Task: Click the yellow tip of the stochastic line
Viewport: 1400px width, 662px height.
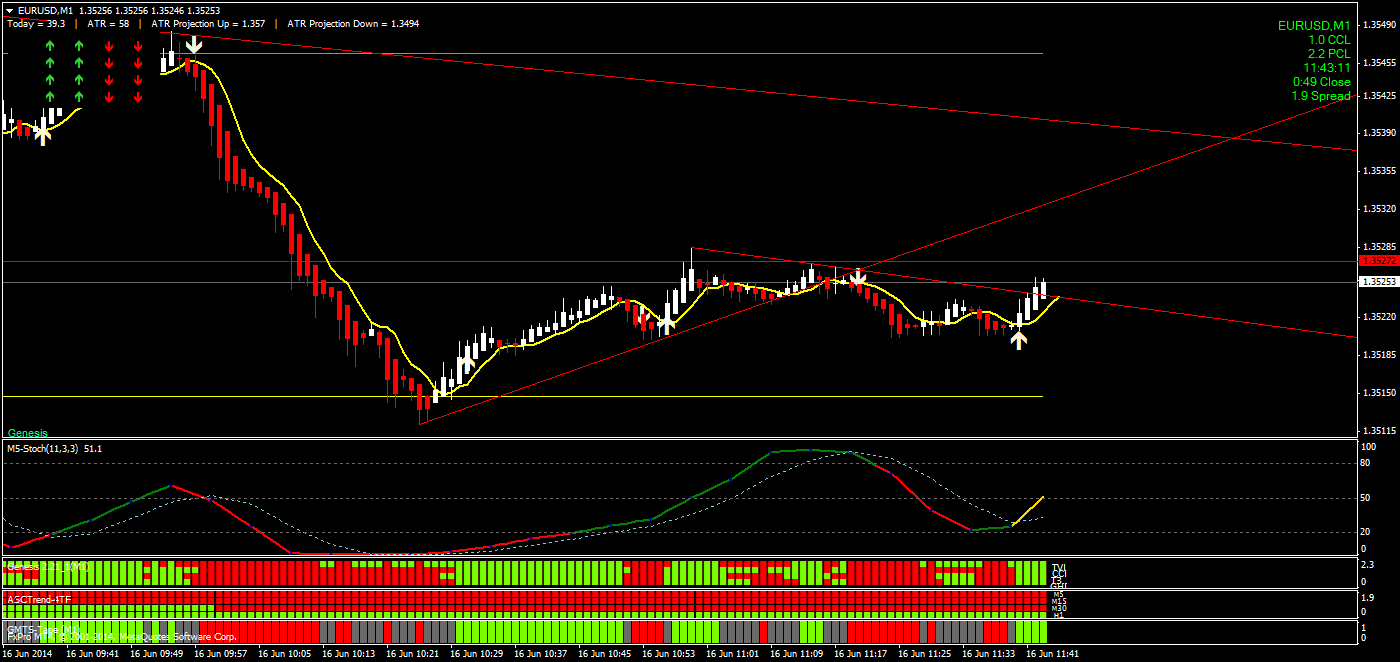Action: [x=1043, y=497]
